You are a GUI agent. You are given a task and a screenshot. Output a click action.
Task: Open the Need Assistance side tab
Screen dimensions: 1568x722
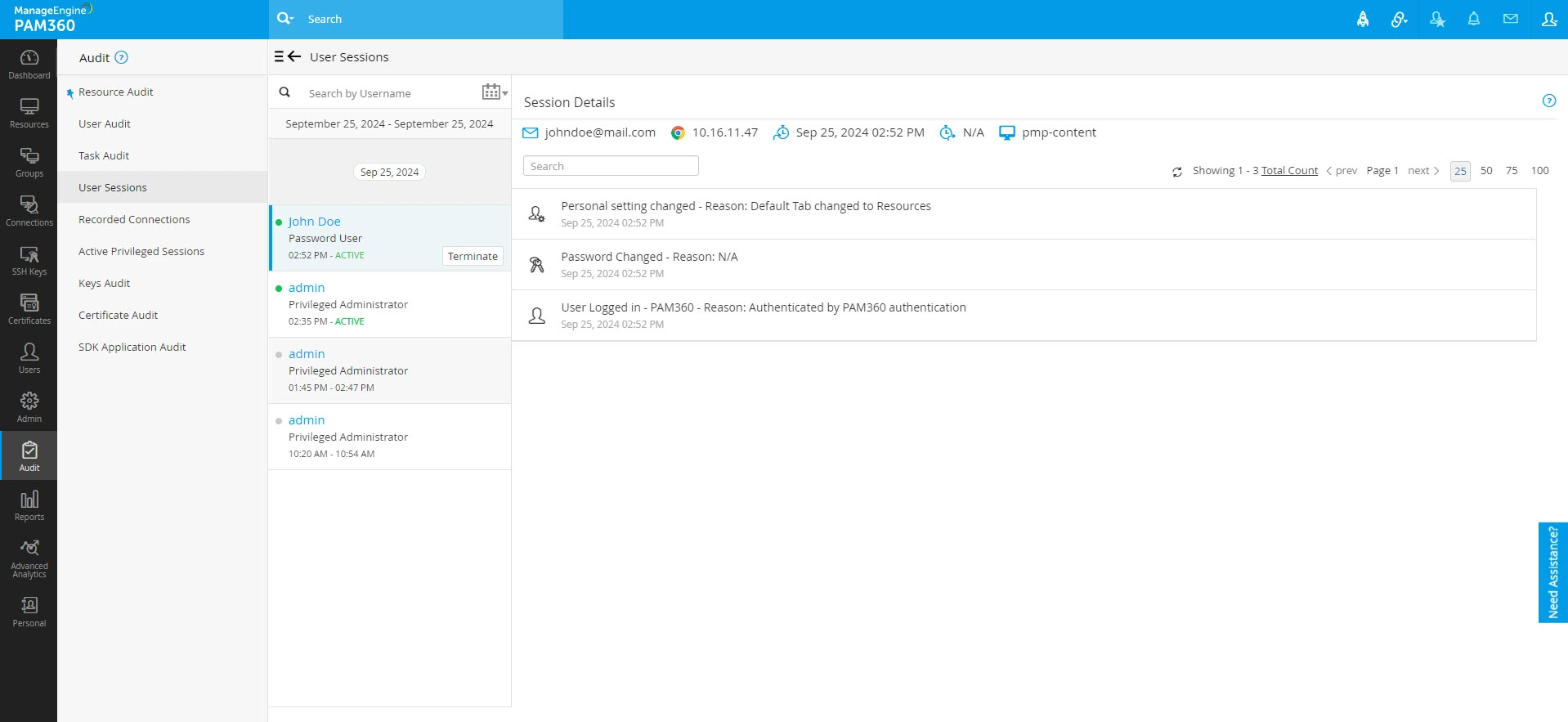point(1552,572)
